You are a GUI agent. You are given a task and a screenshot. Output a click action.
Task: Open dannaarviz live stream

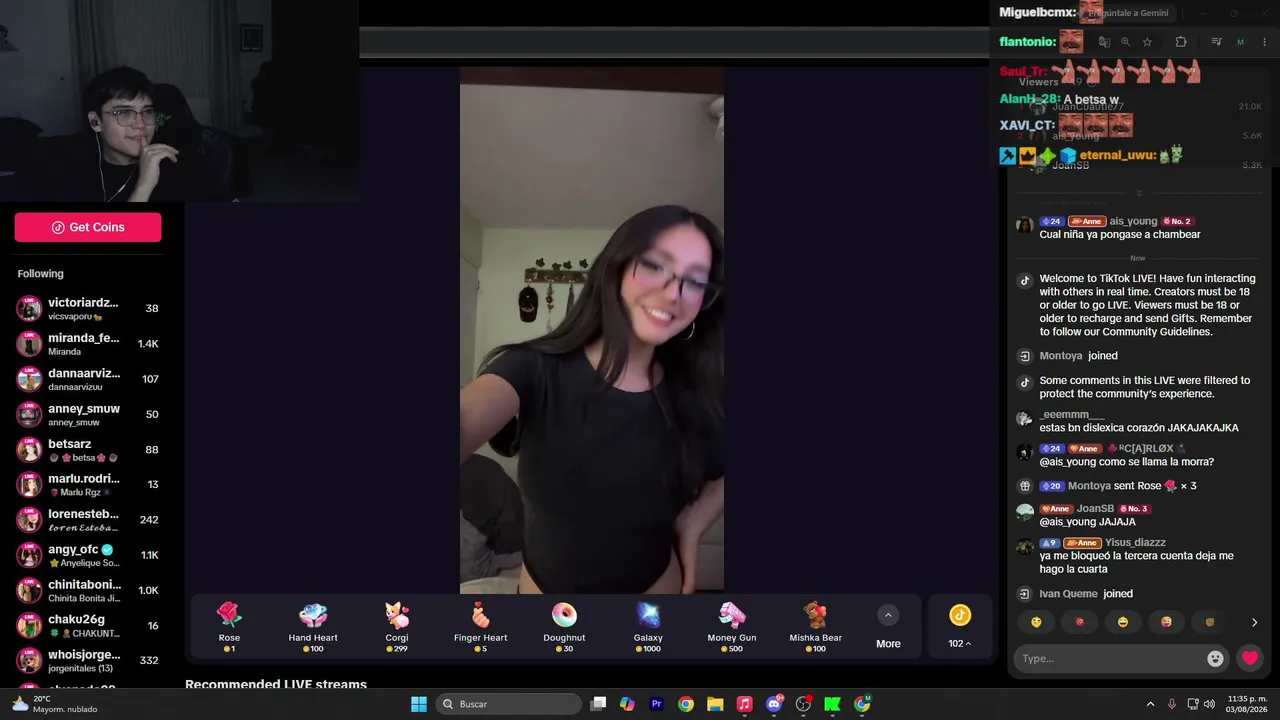pos(88,379)
